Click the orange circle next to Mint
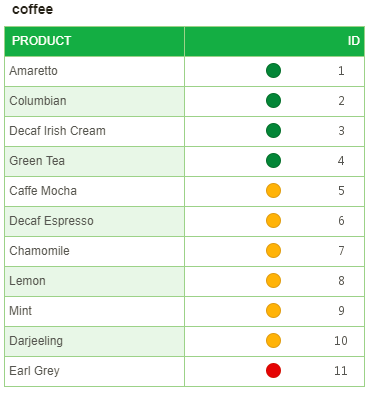The width and height of the screenshot is (368, 395). (273, 311)
